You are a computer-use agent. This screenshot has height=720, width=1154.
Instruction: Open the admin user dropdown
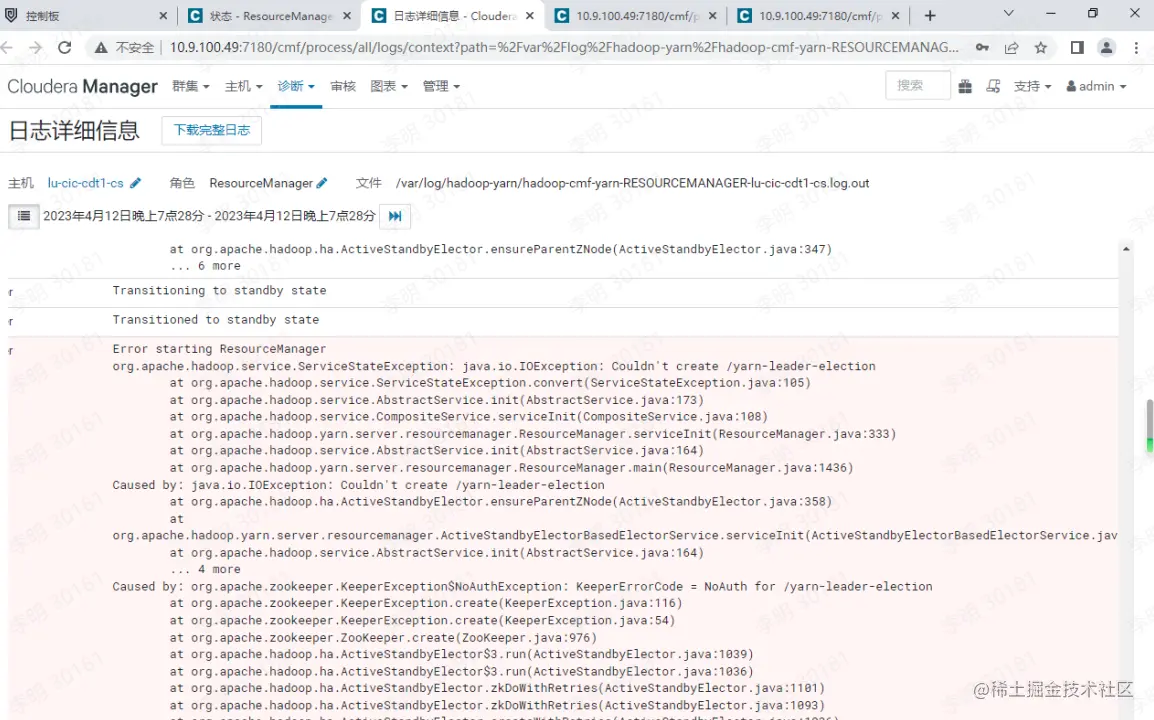(x=1097, y=86)
